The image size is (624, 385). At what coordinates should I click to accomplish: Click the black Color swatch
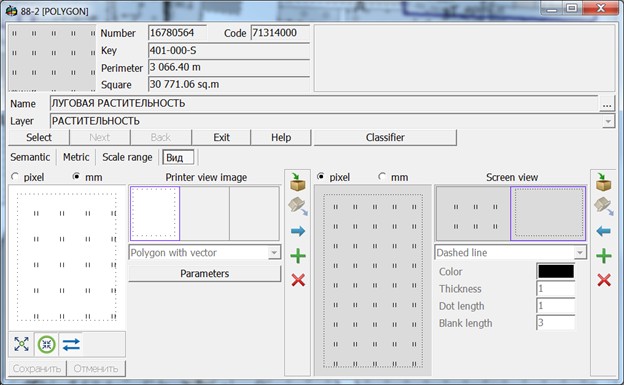556,272
